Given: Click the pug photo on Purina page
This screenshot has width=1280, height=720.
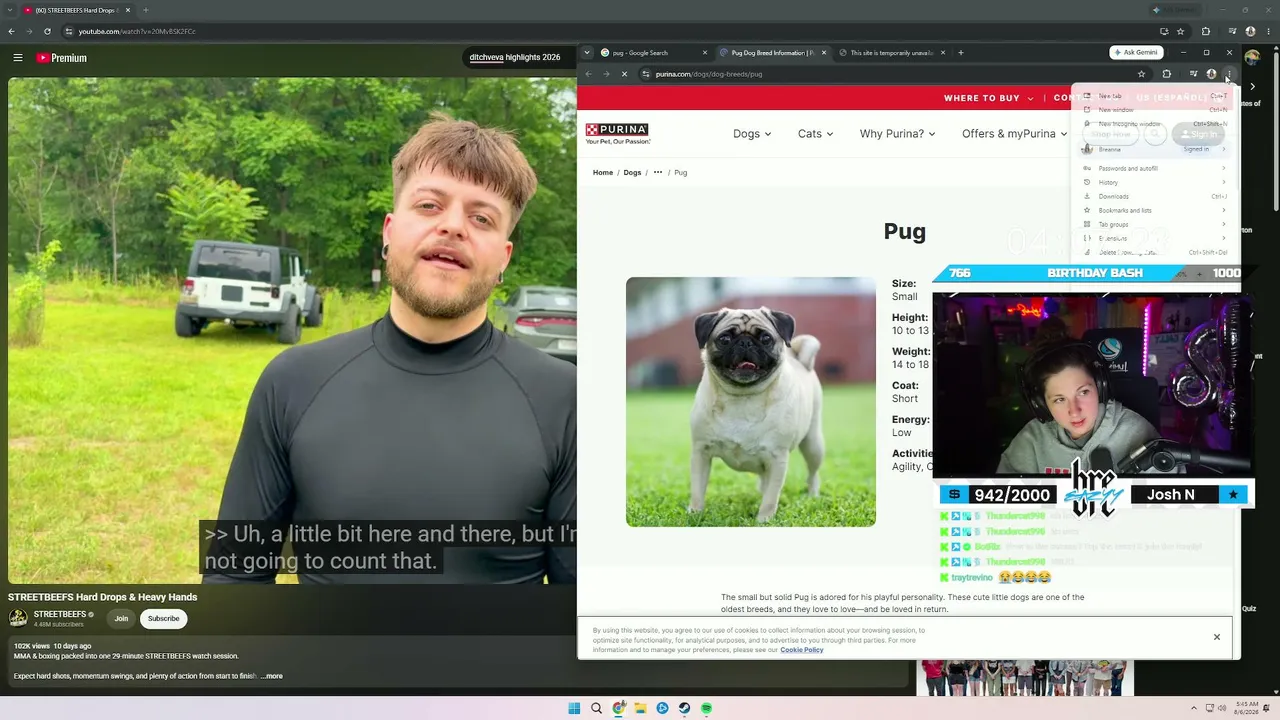Looking at the screenshot, I should [x=751, y=402].
